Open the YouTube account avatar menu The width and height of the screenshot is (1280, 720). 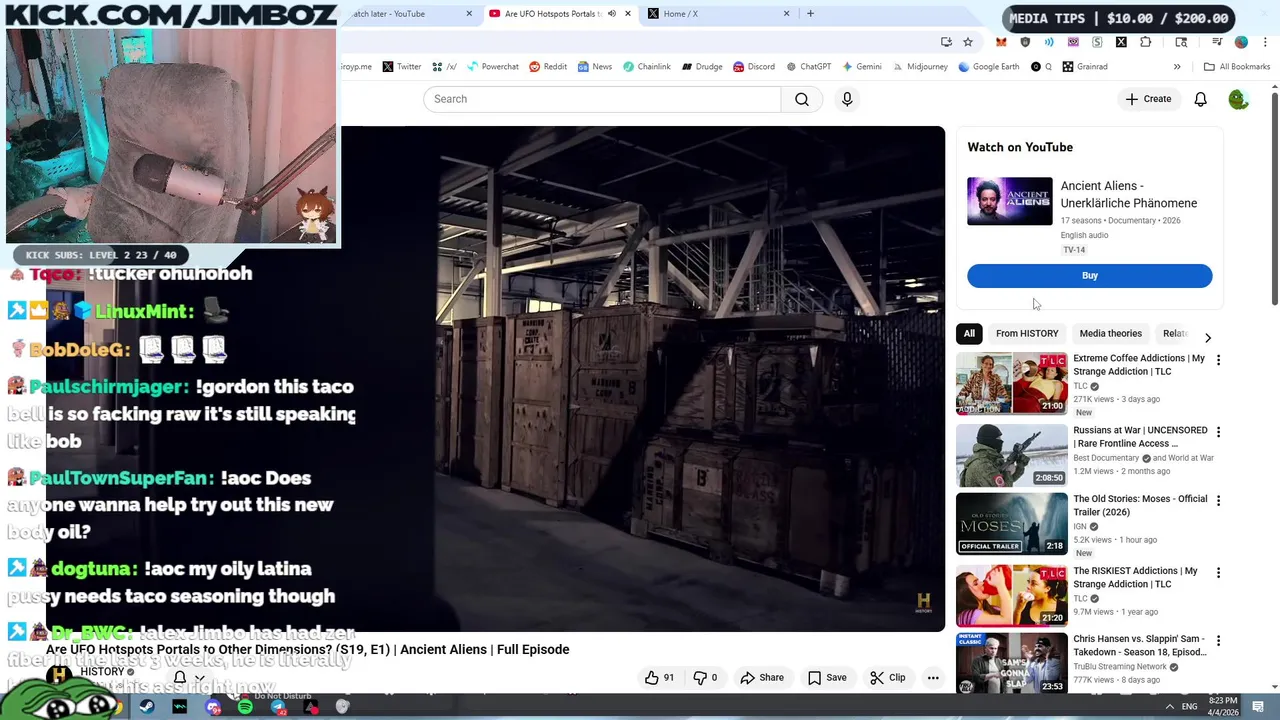click(1238, 99)
